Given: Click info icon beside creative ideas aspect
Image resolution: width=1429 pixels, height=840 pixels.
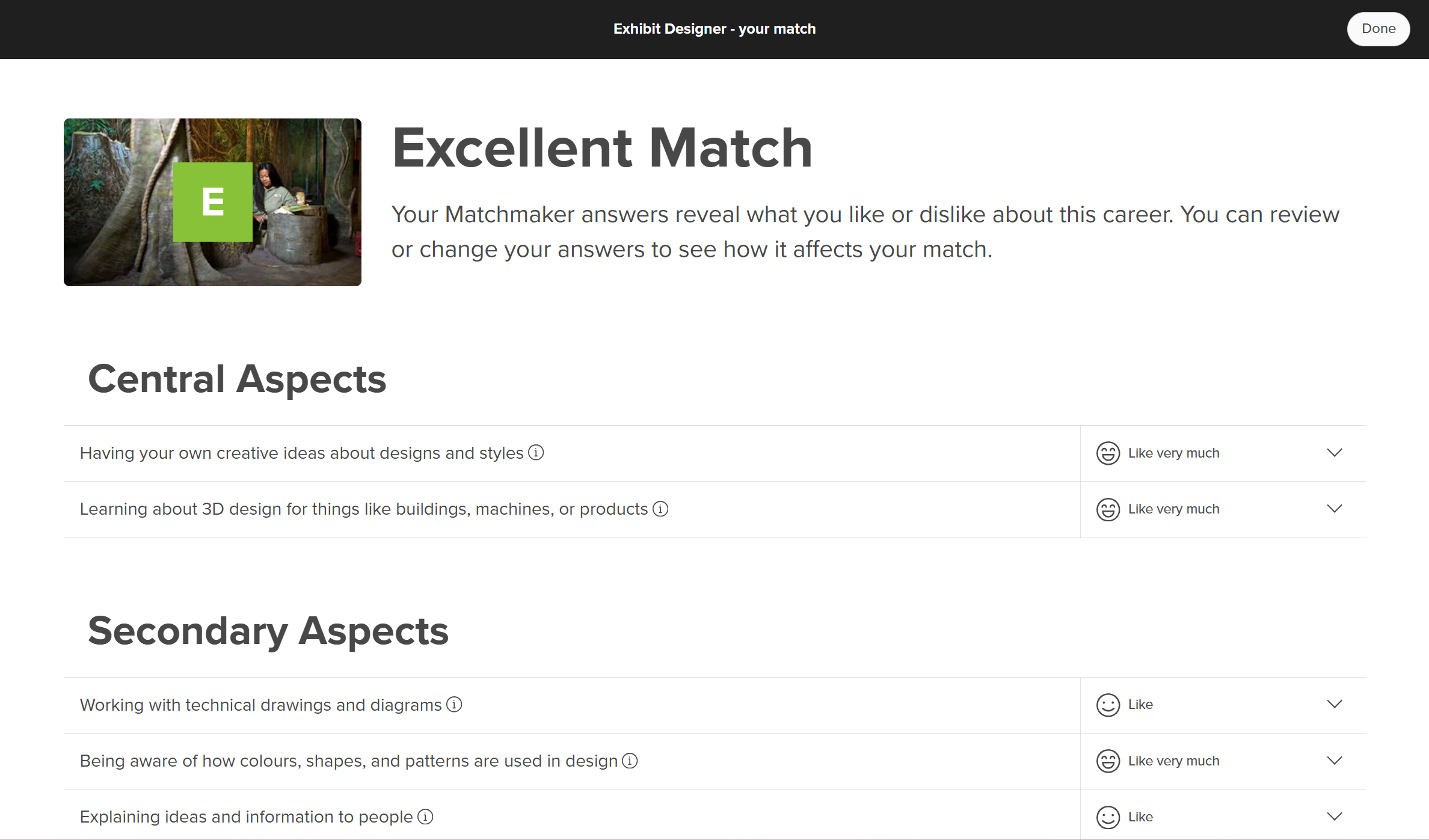Looking at the screenshot, I should [536, 453].
